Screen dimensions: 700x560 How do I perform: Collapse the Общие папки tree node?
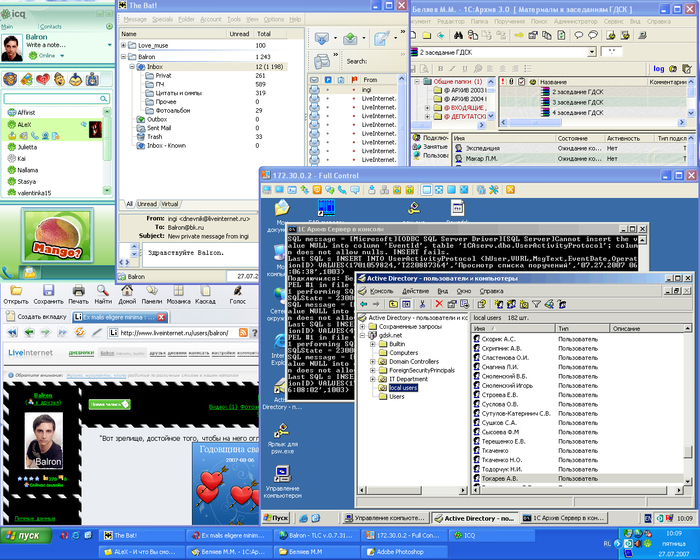[417, 81]
